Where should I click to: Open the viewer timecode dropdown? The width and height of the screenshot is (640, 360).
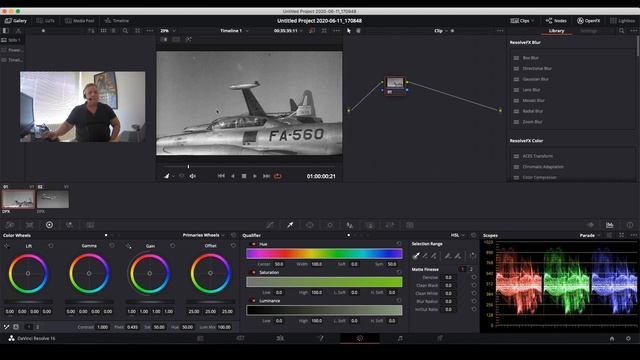click(x=288, y=31)
